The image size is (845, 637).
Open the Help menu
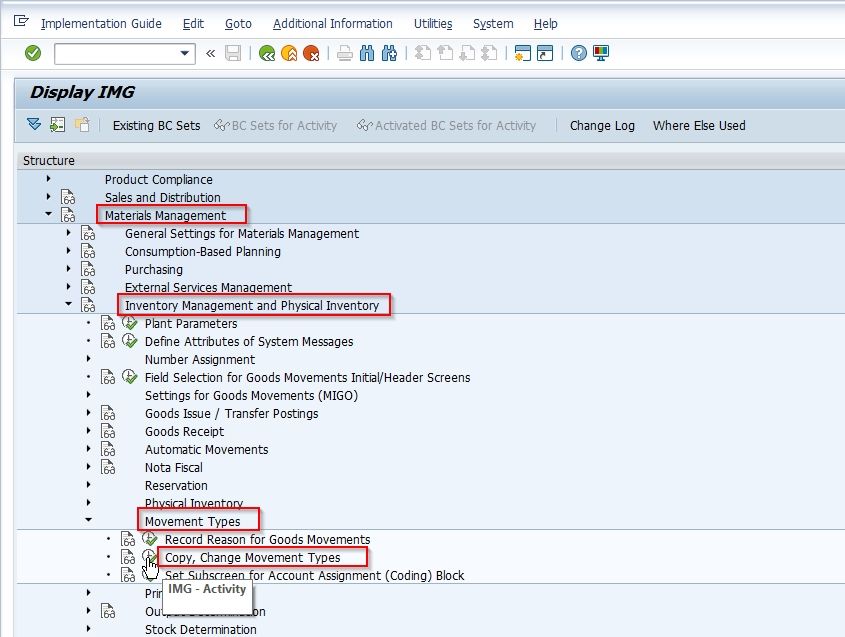(545, 24)
